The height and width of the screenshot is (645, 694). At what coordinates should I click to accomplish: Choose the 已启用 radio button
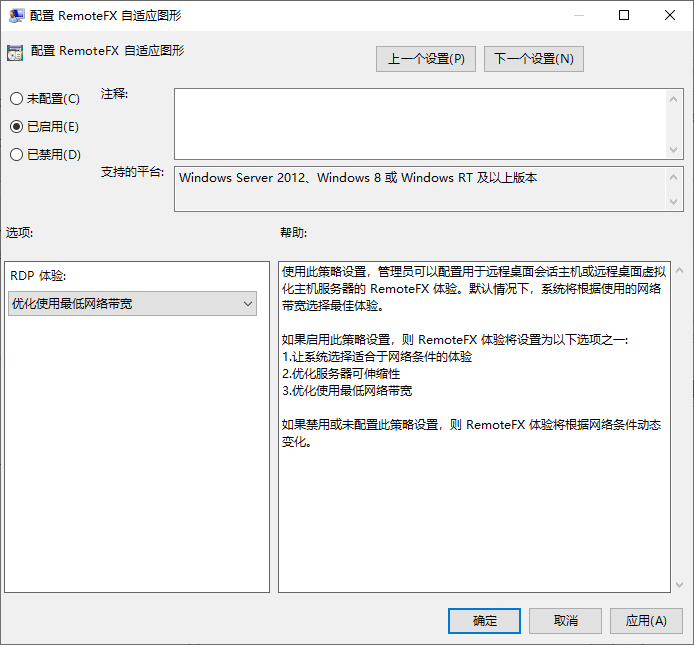click(16, 127)
